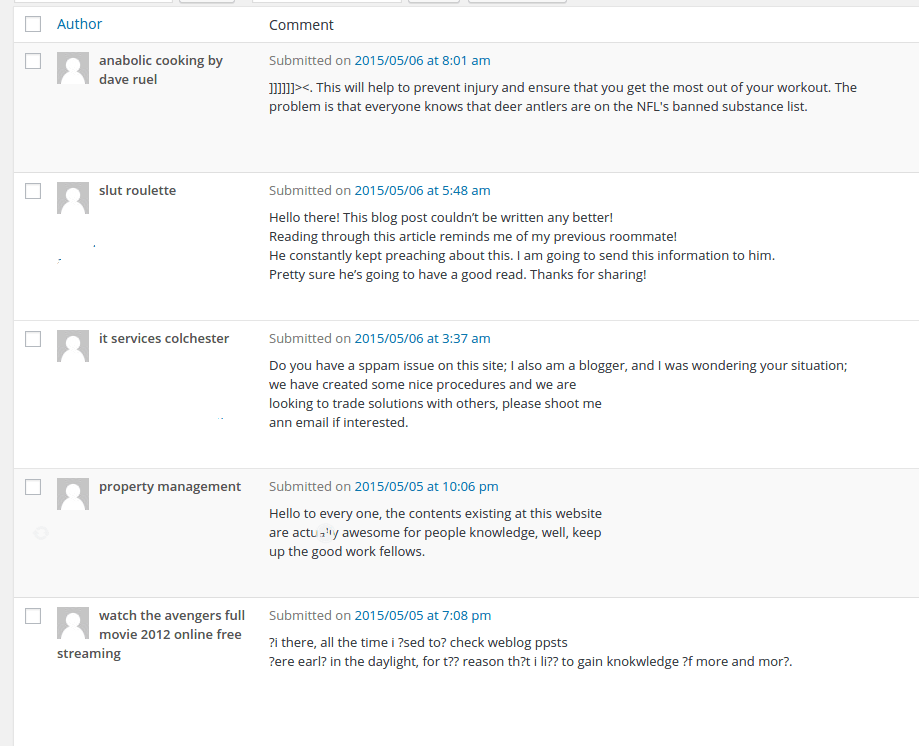Click the avatar for it services colchester
The image size is (919, 746).
pos(72,347)
